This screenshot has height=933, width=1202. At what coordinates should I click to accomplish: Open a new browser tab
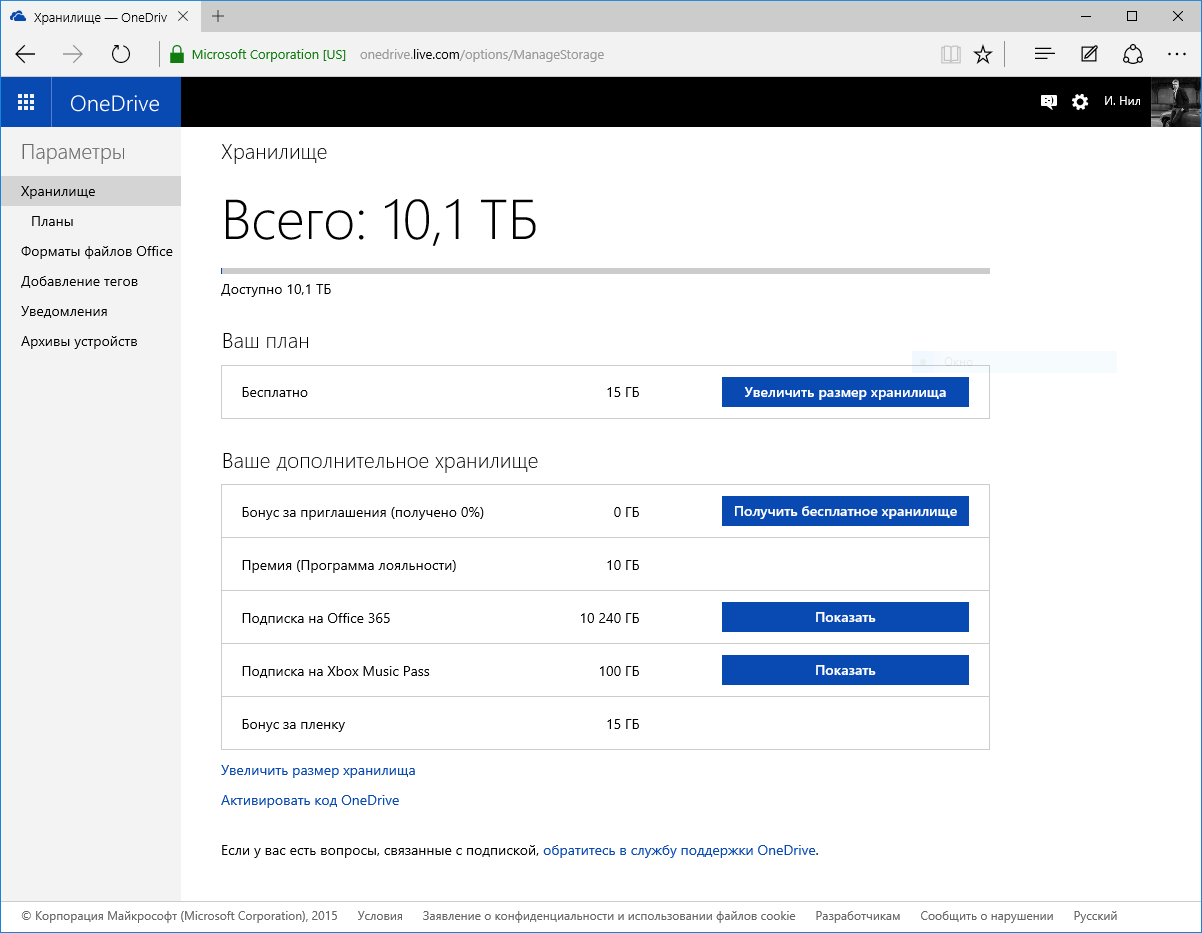[x=218, y=16]
